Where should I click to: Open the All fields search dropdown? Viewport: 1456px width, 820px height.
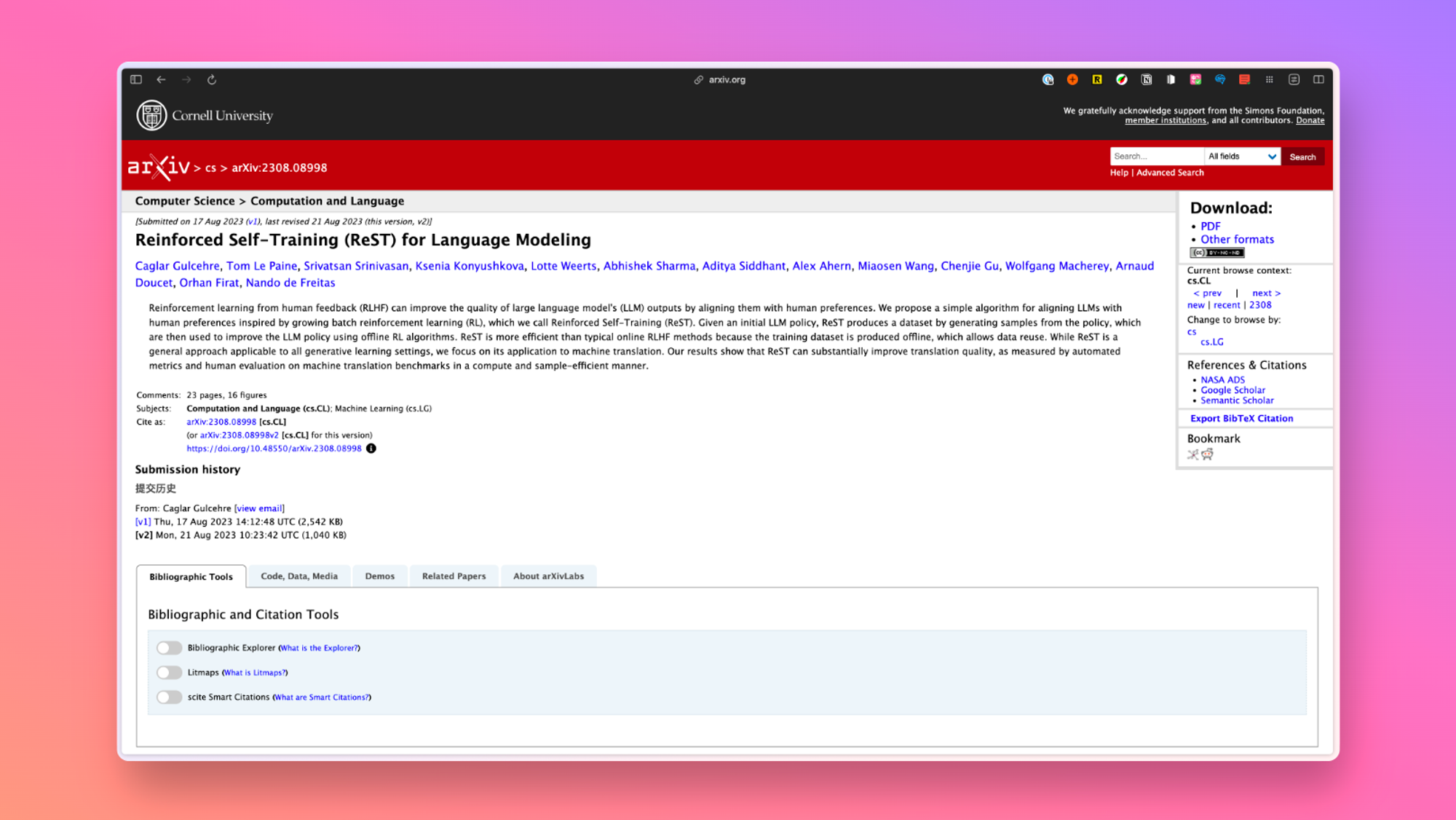coord(1242,157)
